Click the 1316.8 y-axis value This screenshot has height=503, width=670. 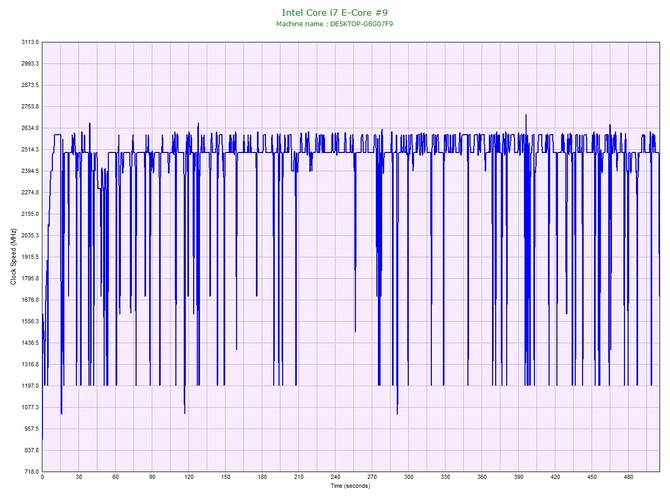pyautogui.click(x=30, y=365)
